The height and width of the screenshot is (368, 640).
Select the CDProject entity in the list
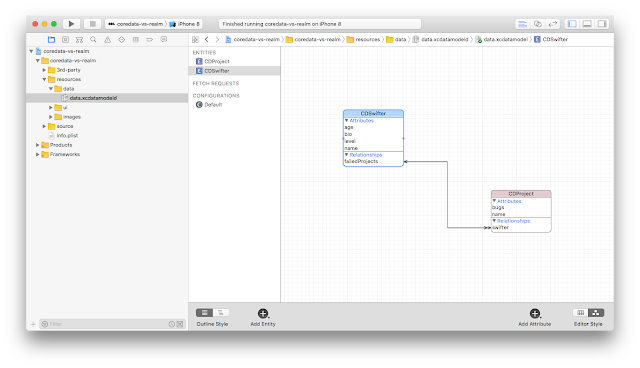tap(234, 61)
